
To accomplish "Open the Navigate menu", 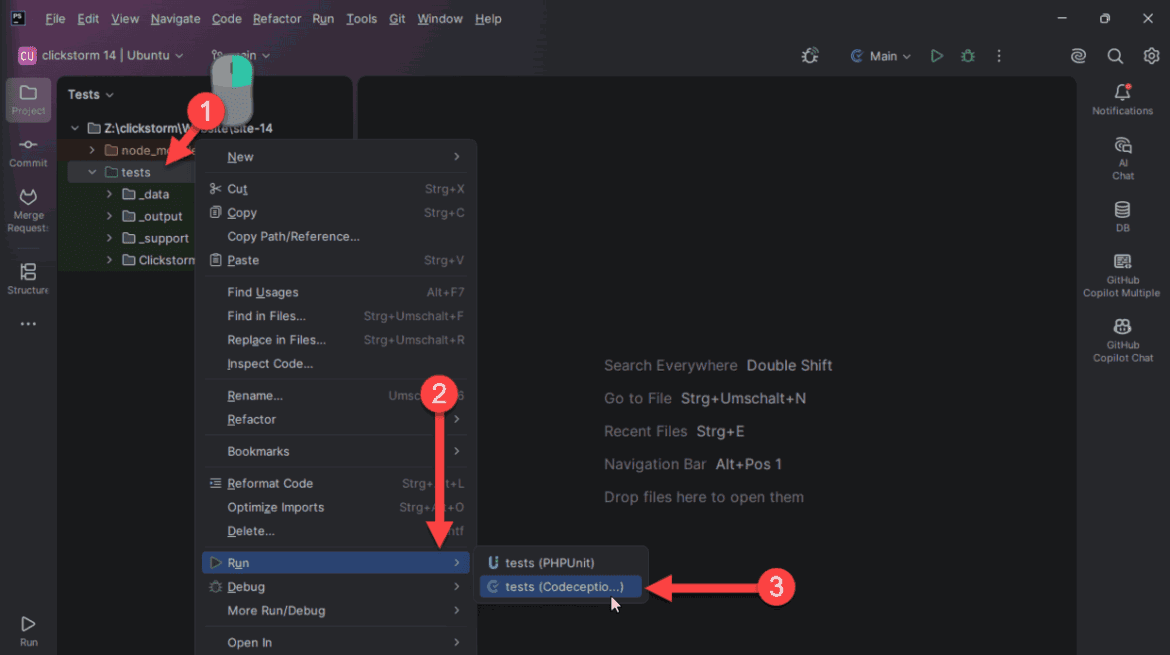I will (175, 19).
